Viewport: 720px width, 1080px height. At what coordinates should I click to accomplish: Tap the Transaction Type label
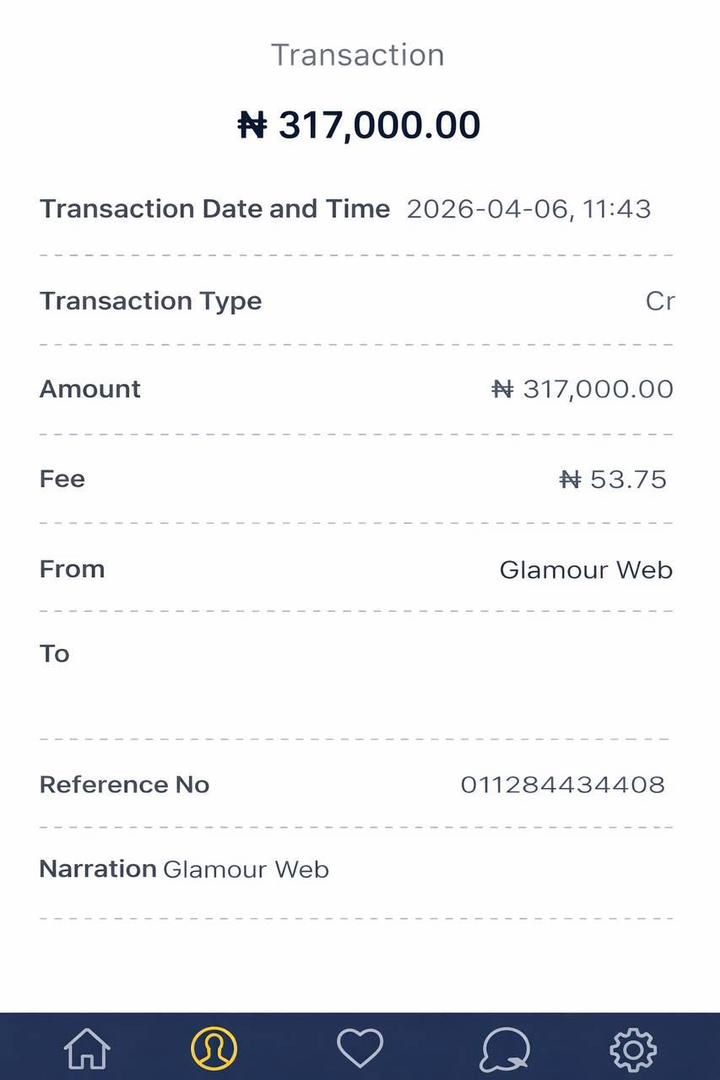150,301
